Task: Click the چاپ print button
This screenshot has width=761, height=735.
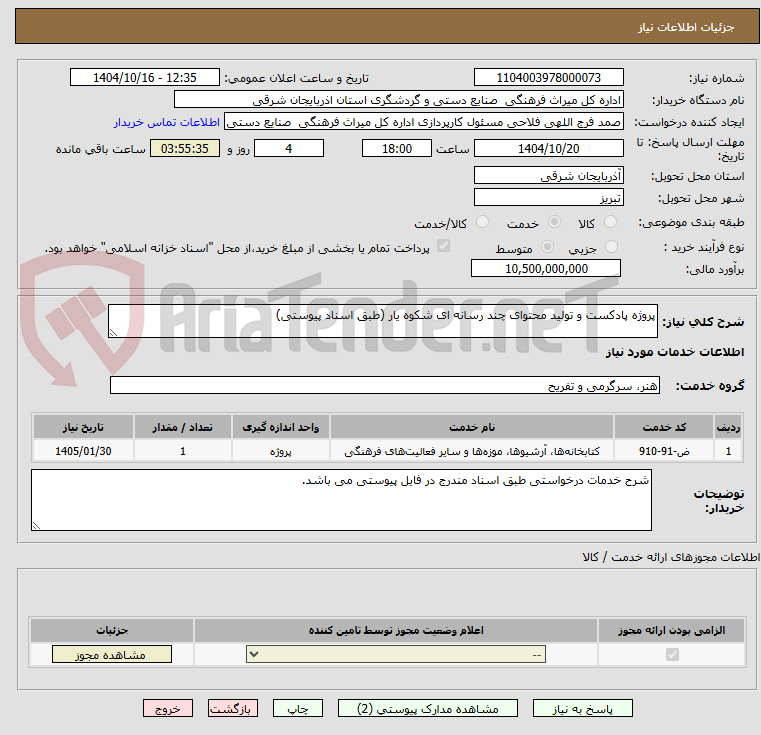Action: (298, 708)
